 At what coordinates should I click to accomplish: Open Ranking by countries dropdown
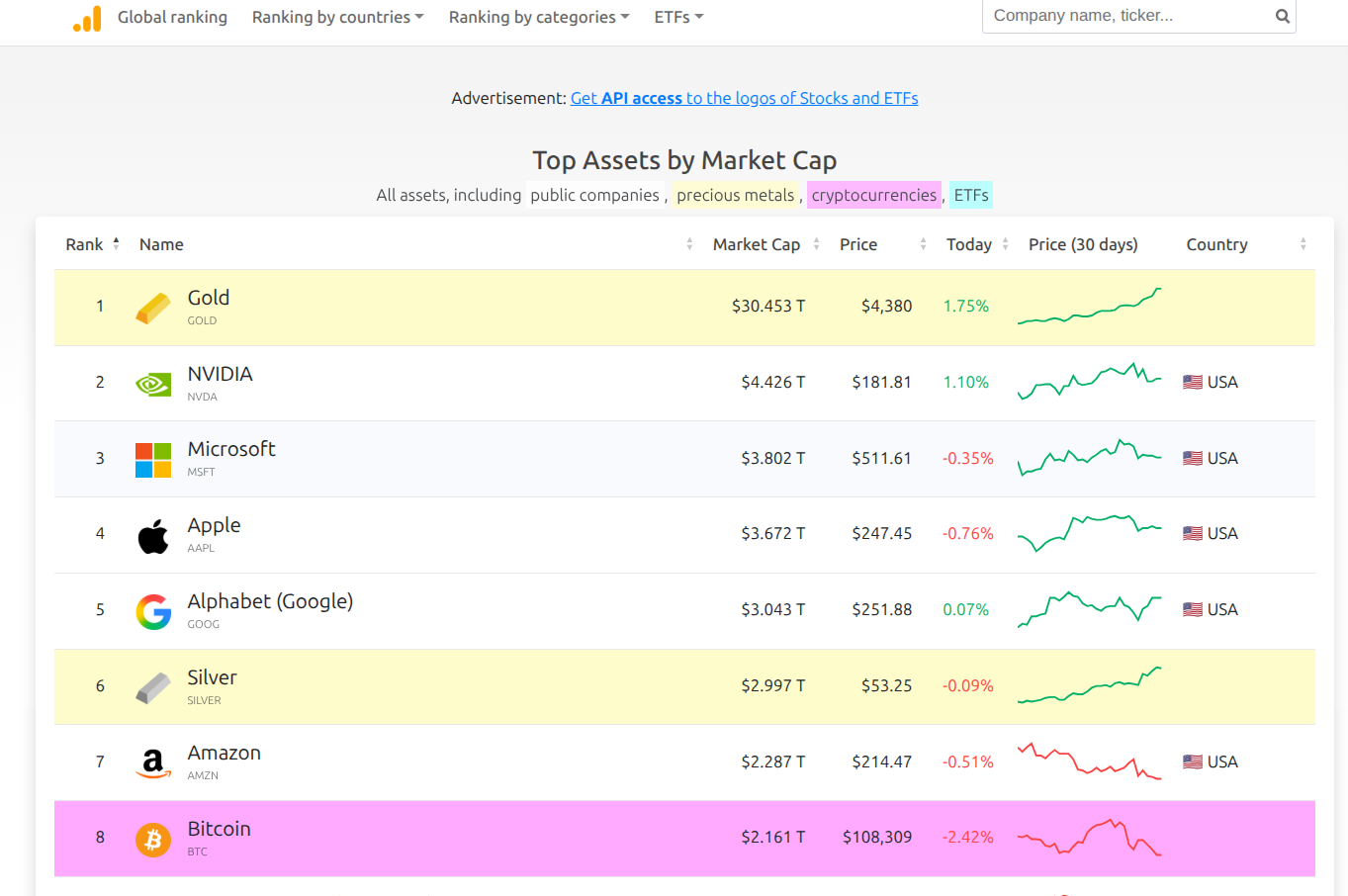[x=337, y=17]
